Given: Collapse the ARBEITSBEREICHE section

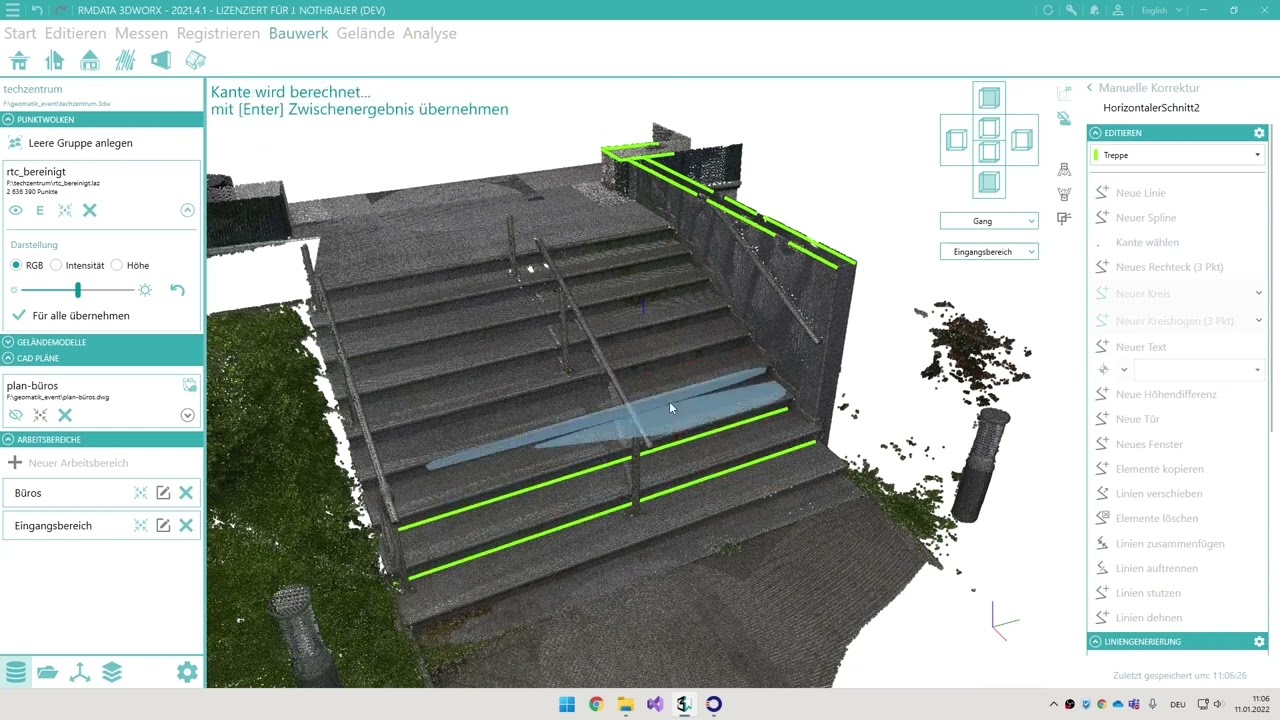Looking at the screenshot, I should 8,439.
